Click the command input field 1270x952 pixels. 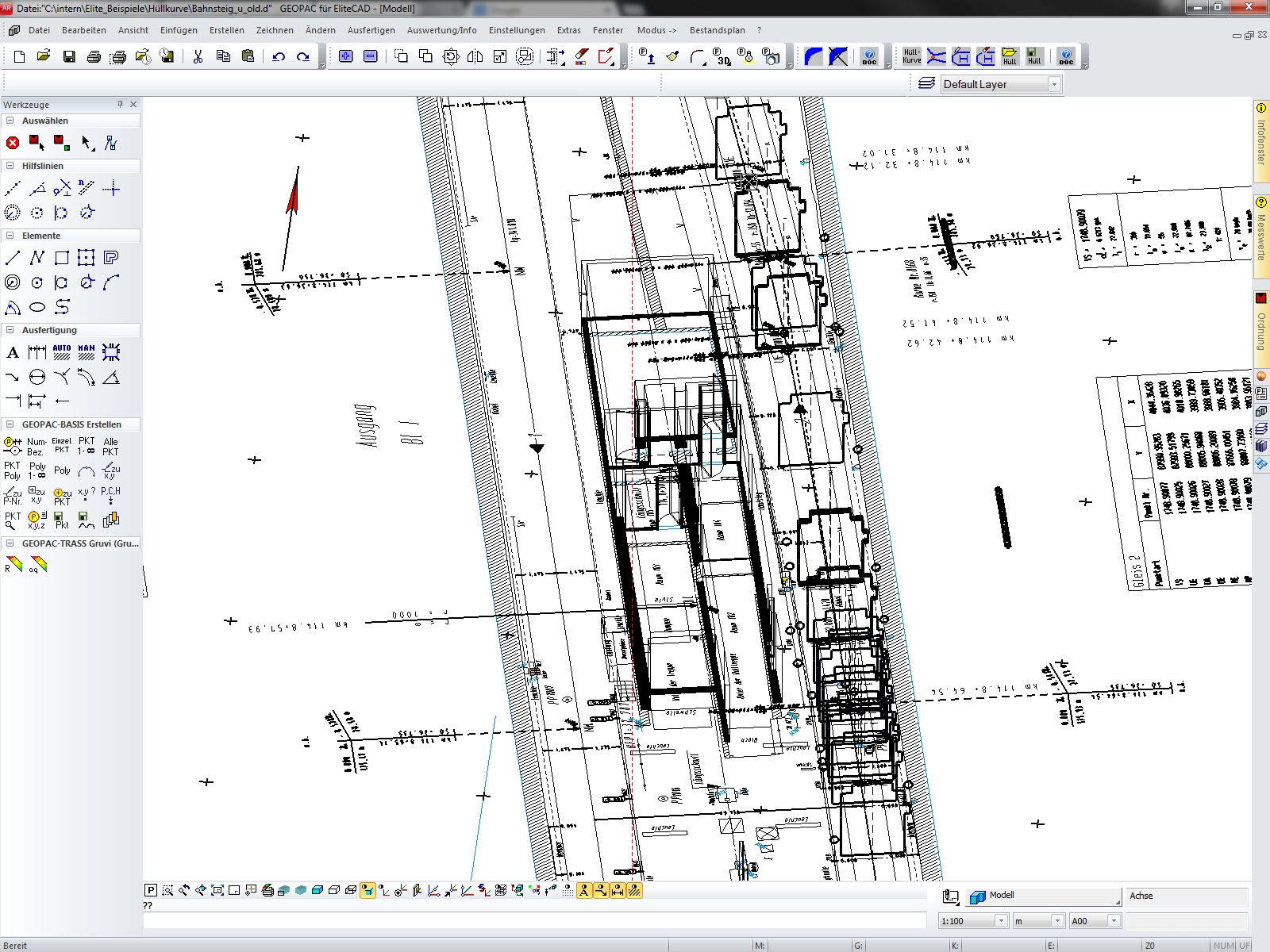pyautogui.click(x=534, y=921)
